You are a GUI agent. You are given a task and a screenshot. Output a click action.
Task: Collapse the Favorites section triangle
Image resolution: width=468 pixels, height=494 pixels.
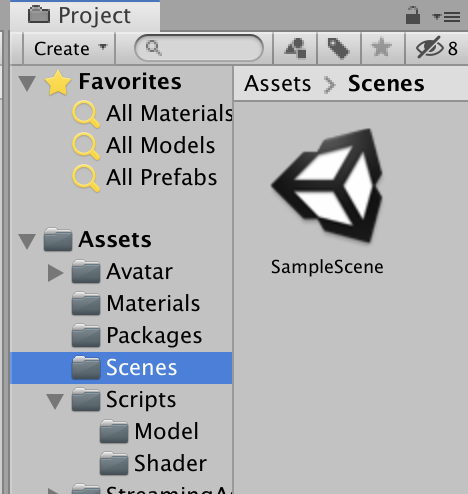tap(27, 83)
